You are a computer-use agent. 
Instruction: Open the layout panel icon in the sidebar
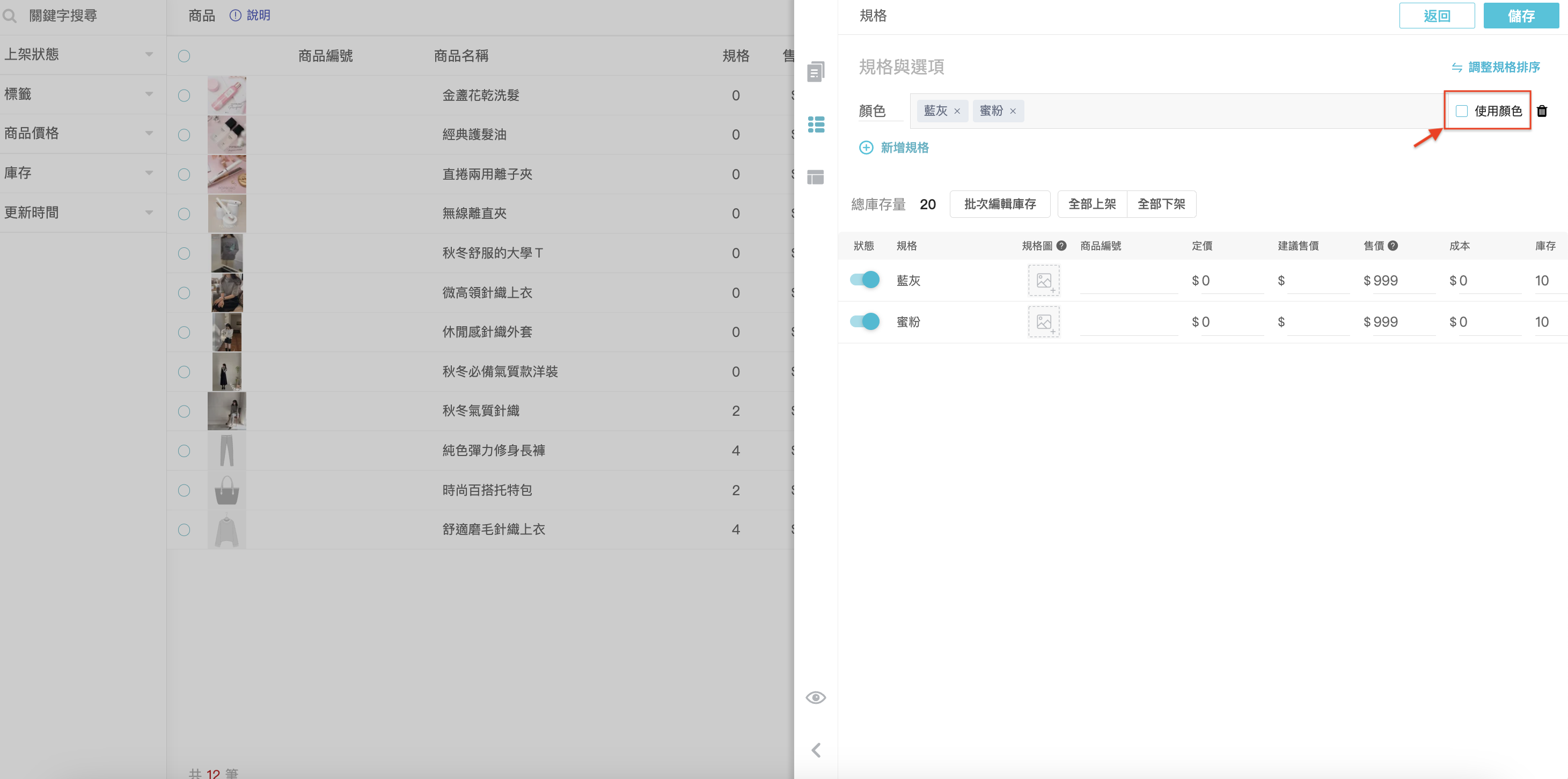(816, 177)
